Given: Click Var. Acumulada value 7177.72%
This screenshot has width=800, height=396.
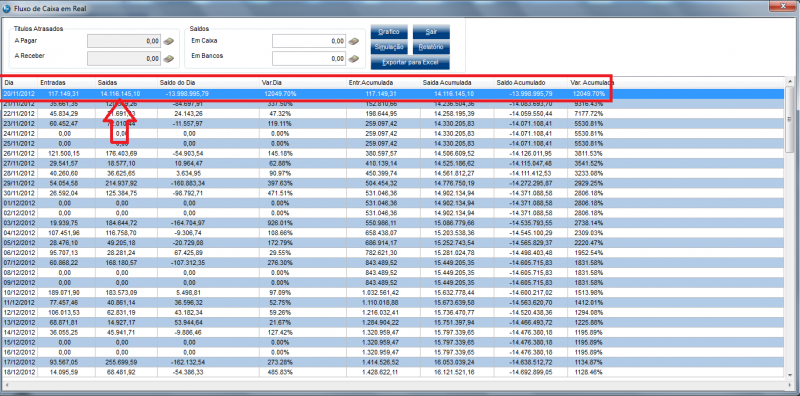Looking at the screenshot, I should [588, 113].
